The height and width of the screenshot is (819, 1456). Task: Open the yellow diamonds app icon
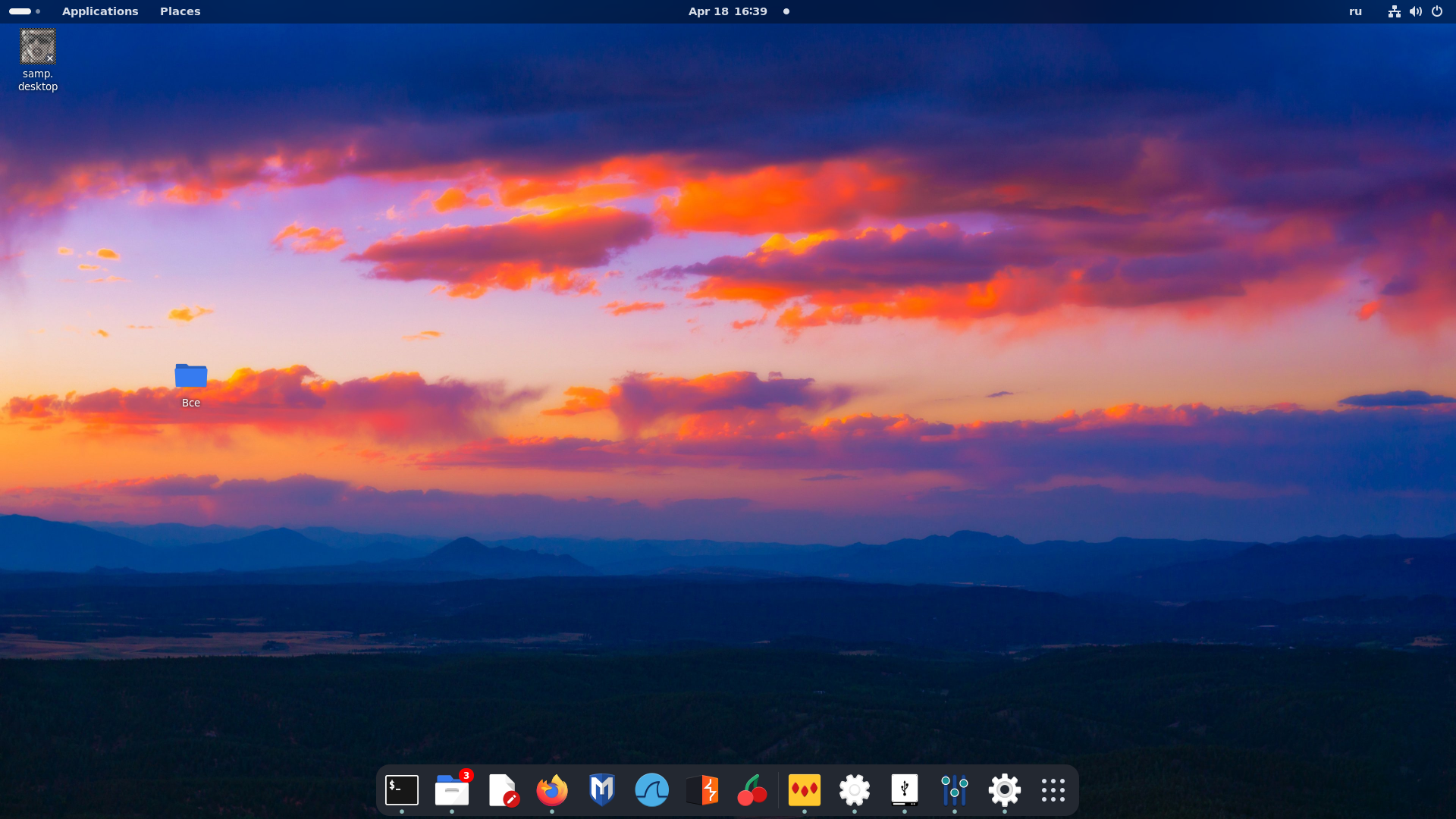805,790
